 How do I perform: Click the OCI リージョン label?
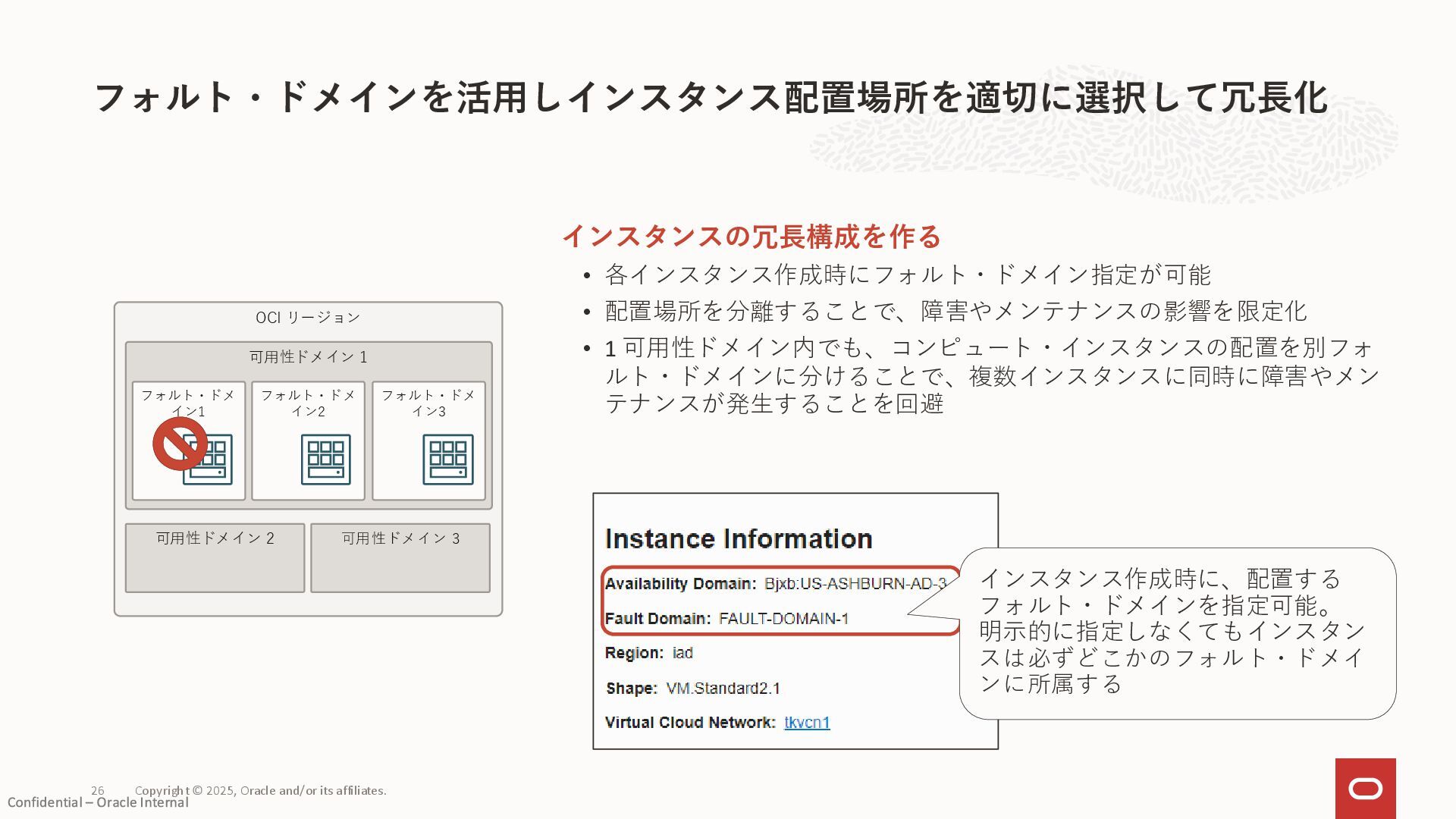point(308,317)
